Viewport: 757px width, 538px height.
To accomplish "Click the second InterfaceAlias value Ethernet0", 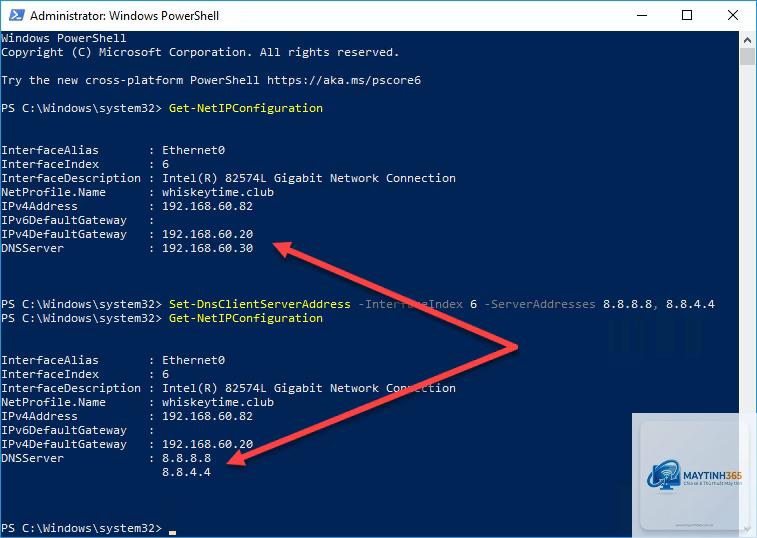I will pyautogui.click(x=194, y=360).
